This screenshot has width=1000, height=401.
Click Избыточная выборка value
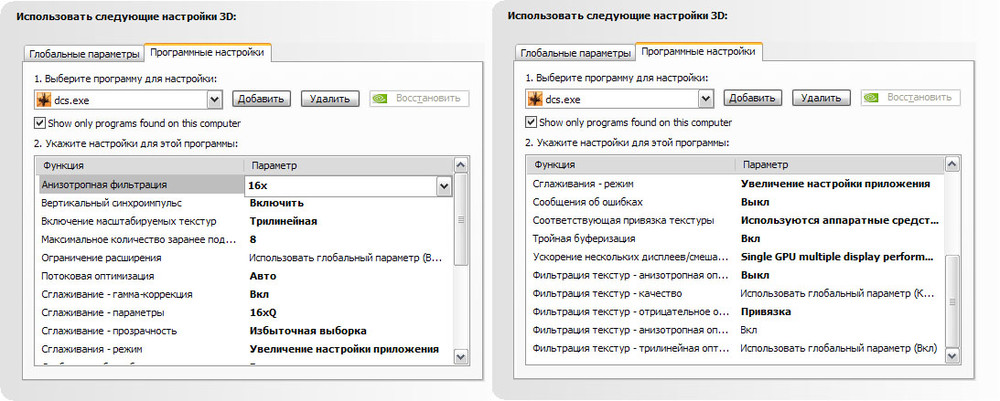click(307, 332)
